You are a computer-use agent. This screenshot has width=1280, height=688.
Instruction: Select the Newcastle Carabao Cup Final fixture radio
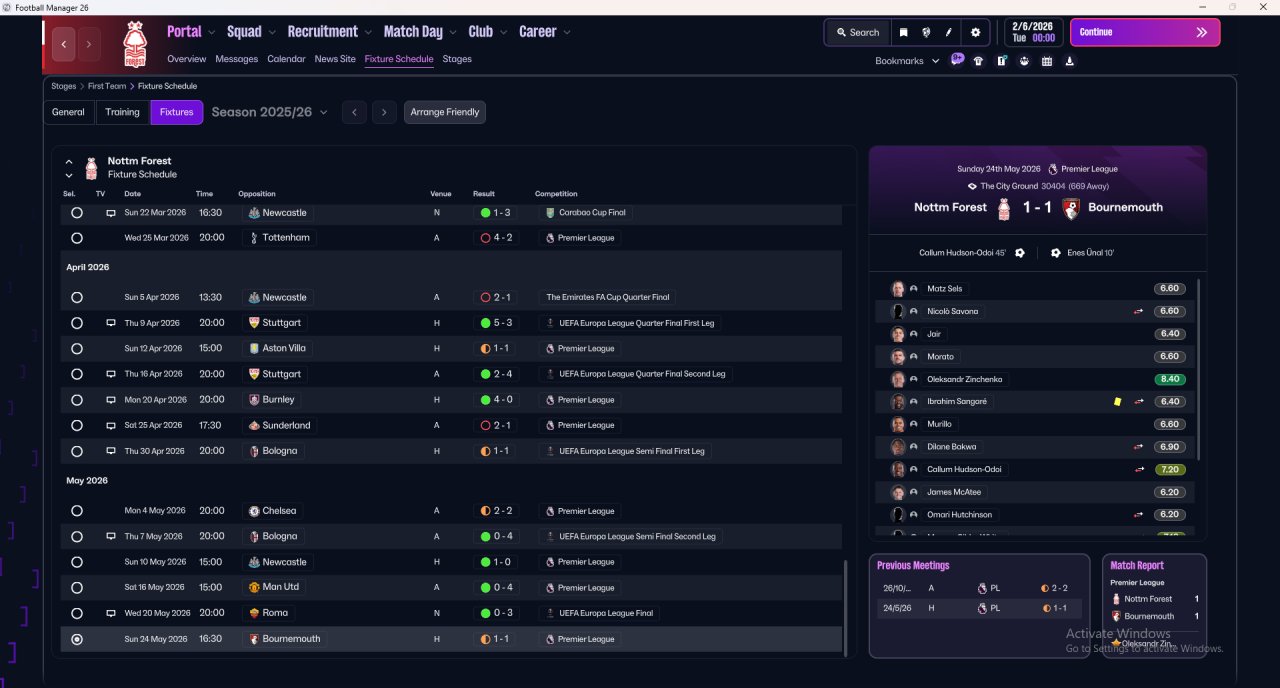[77, 213]
